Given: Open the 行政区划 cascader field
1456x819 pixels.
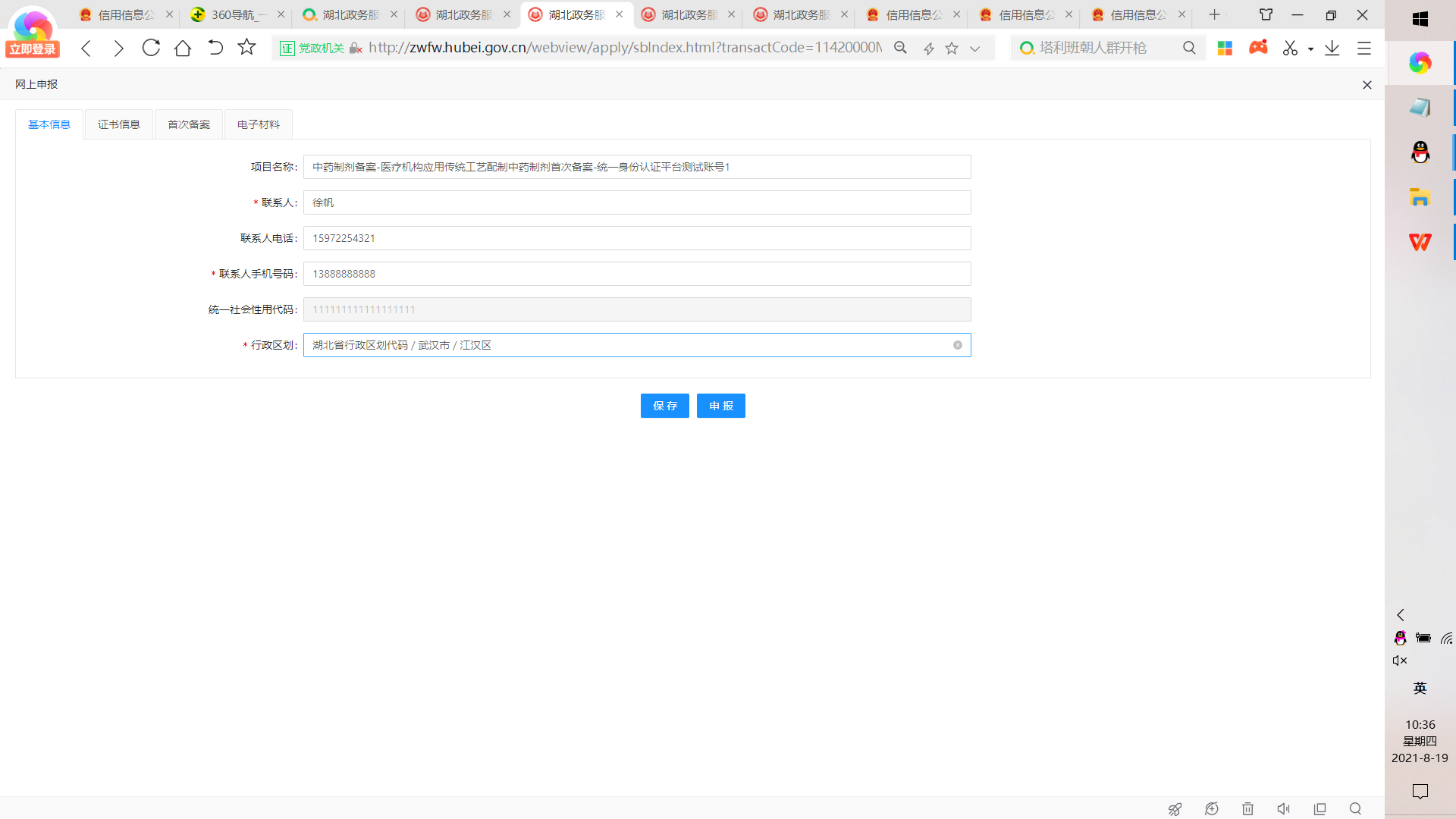Looking at the screenshot, I should point(629,345).
